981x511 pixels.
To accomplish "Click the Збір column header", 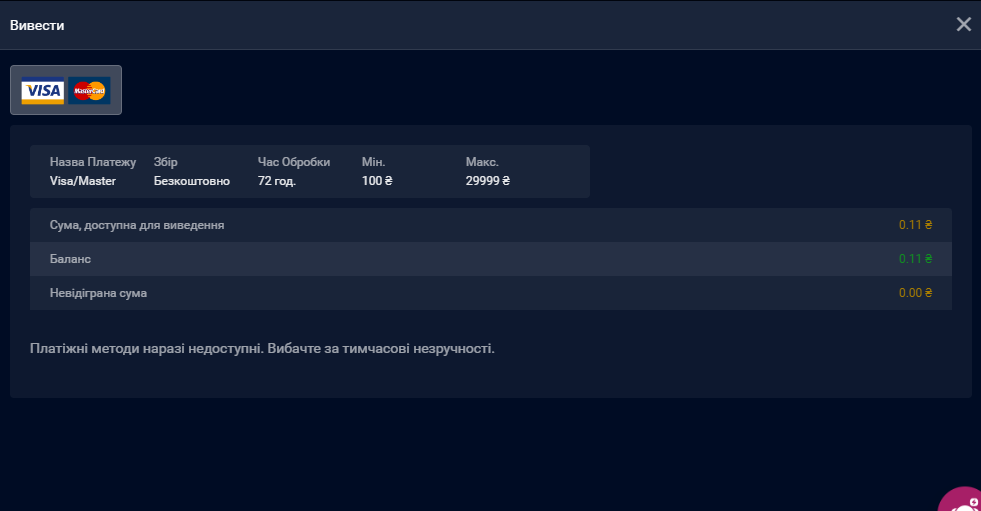I will [166, 162].
